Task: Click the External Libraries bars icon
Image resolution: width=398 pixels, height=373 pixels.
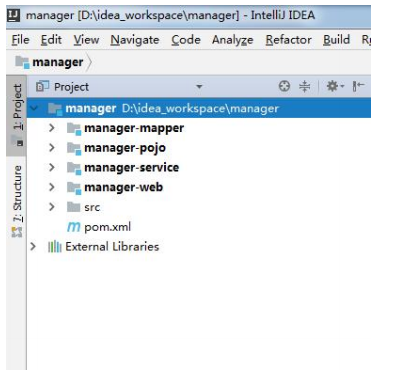Action: click(x=55, y=247)
